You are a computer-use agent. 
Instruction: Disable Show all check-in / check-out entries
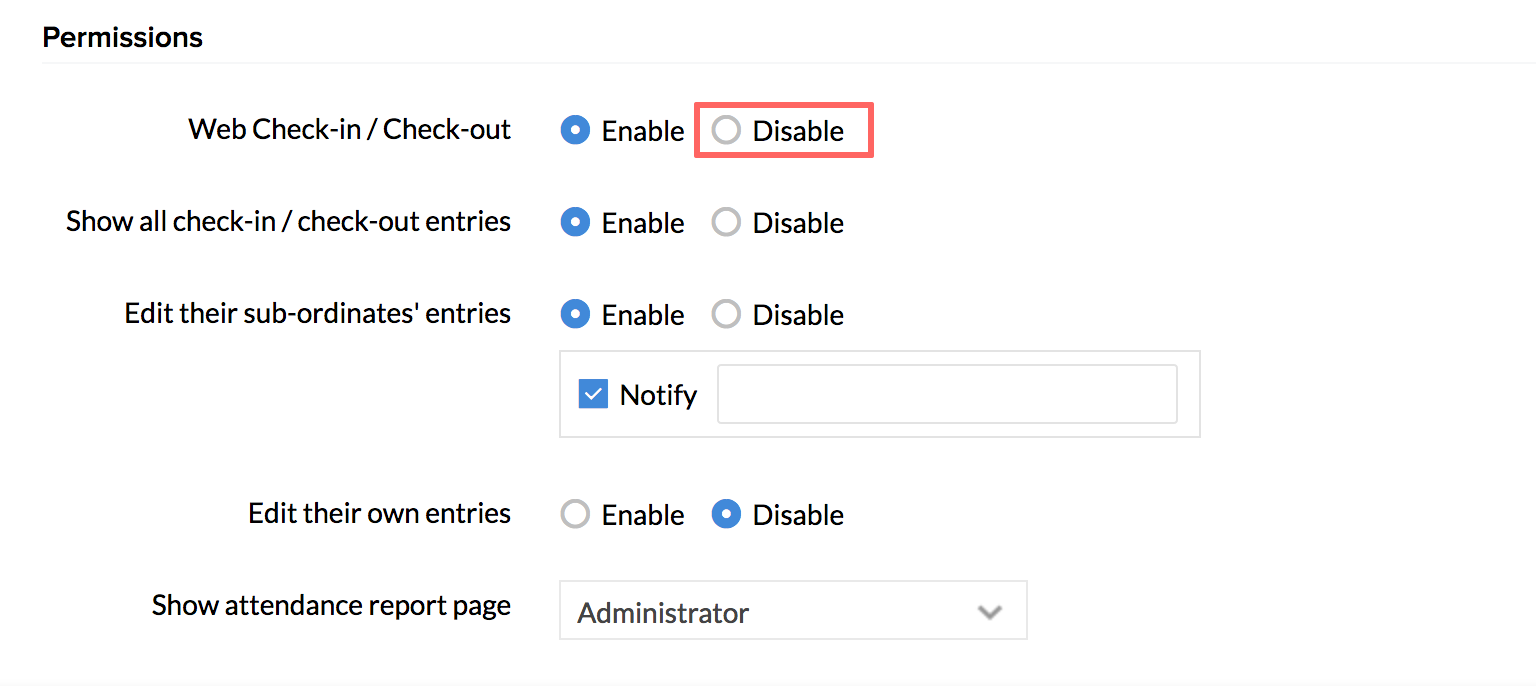[726, 223]
